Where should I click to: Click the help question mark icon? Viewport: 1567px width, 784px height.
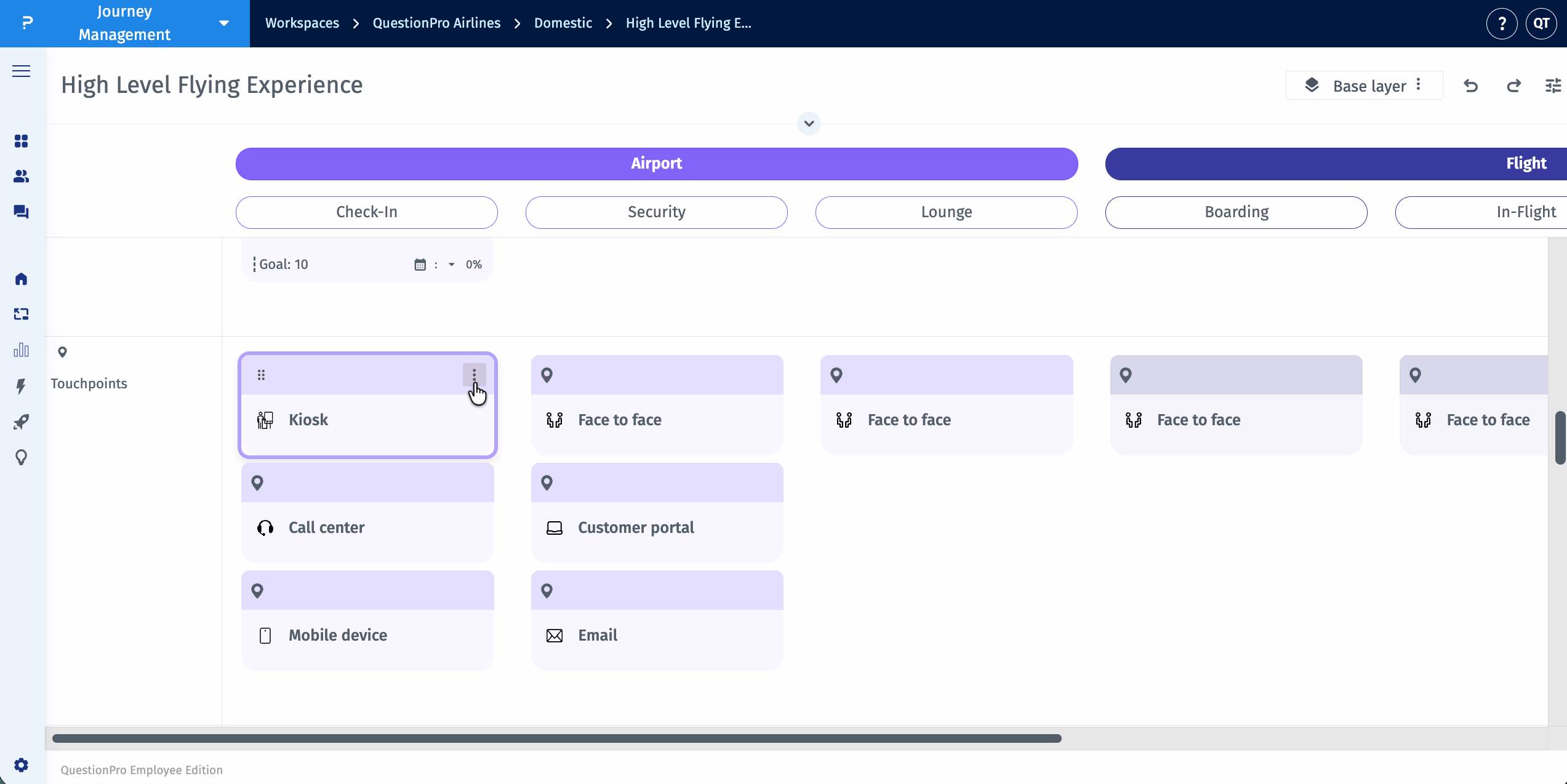(x=1502, y=23)
